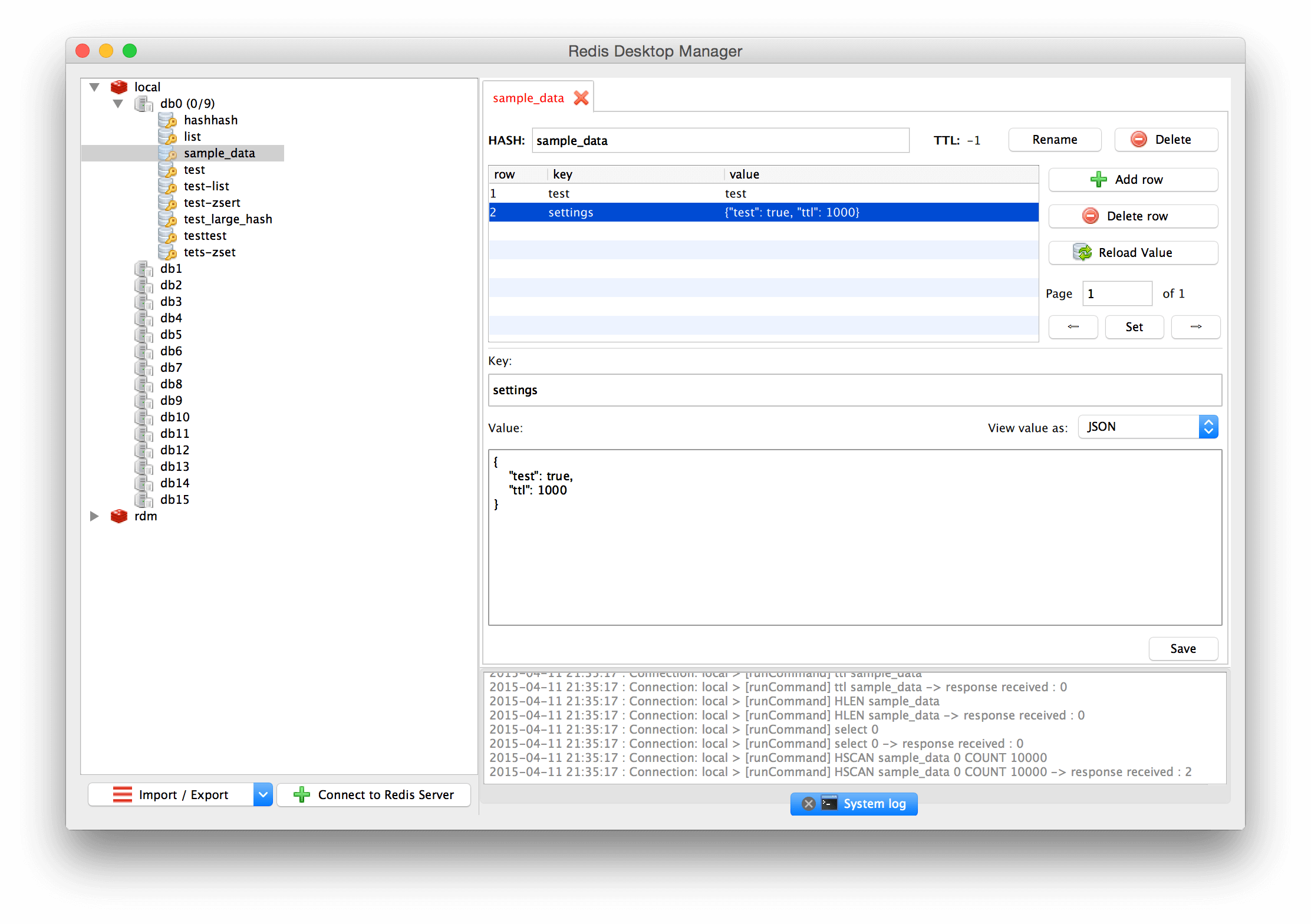Screen dimensions: 1311x924
Task: Click the green plus beside Connect to Redis Server
Action: click(302, 794)
